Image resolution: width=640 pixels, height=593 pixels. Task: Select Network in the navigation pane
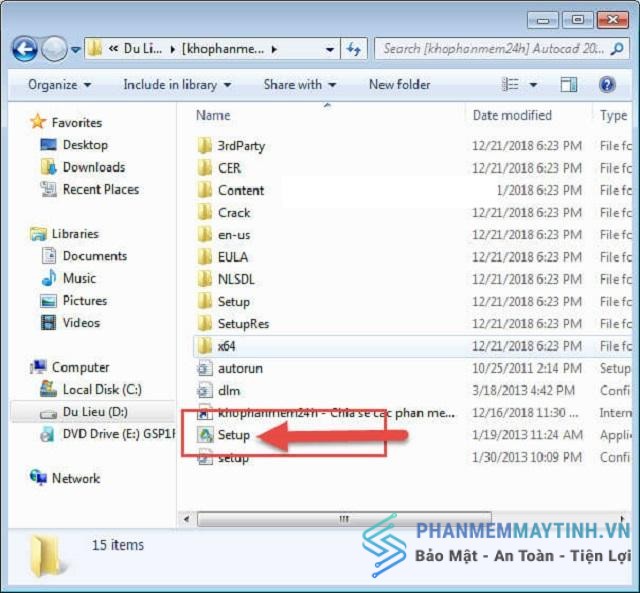click(x=76, y=478)
